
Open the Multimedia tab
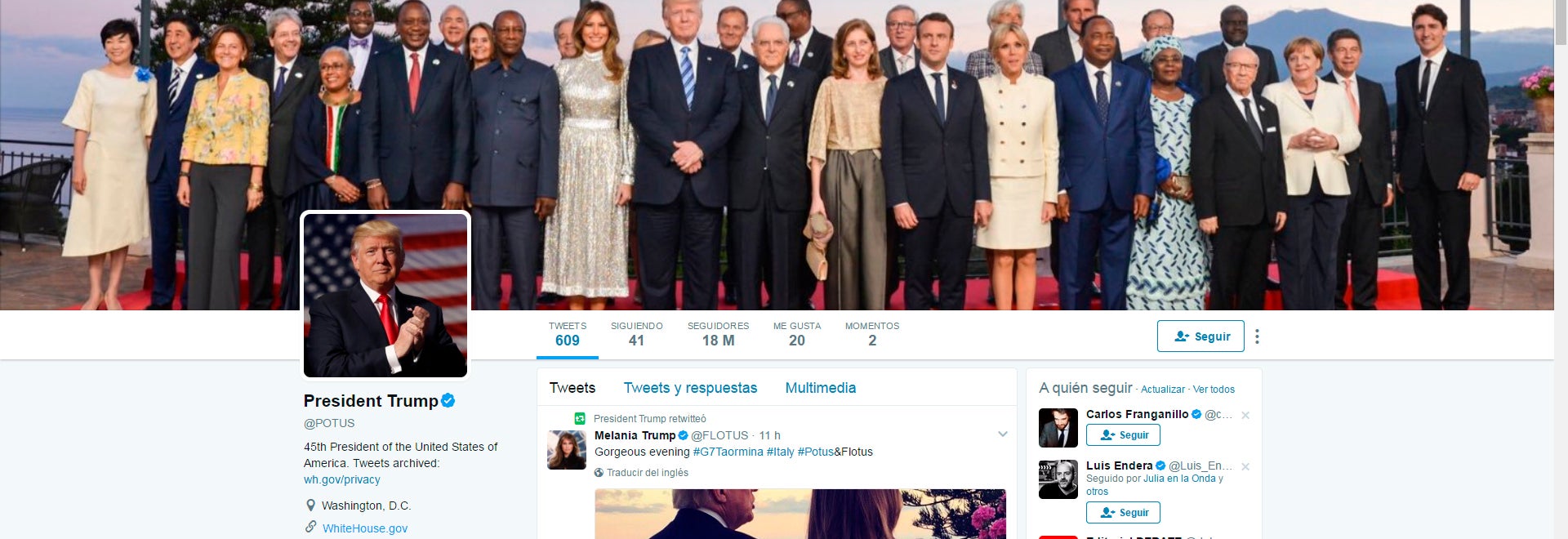(820, 388)
